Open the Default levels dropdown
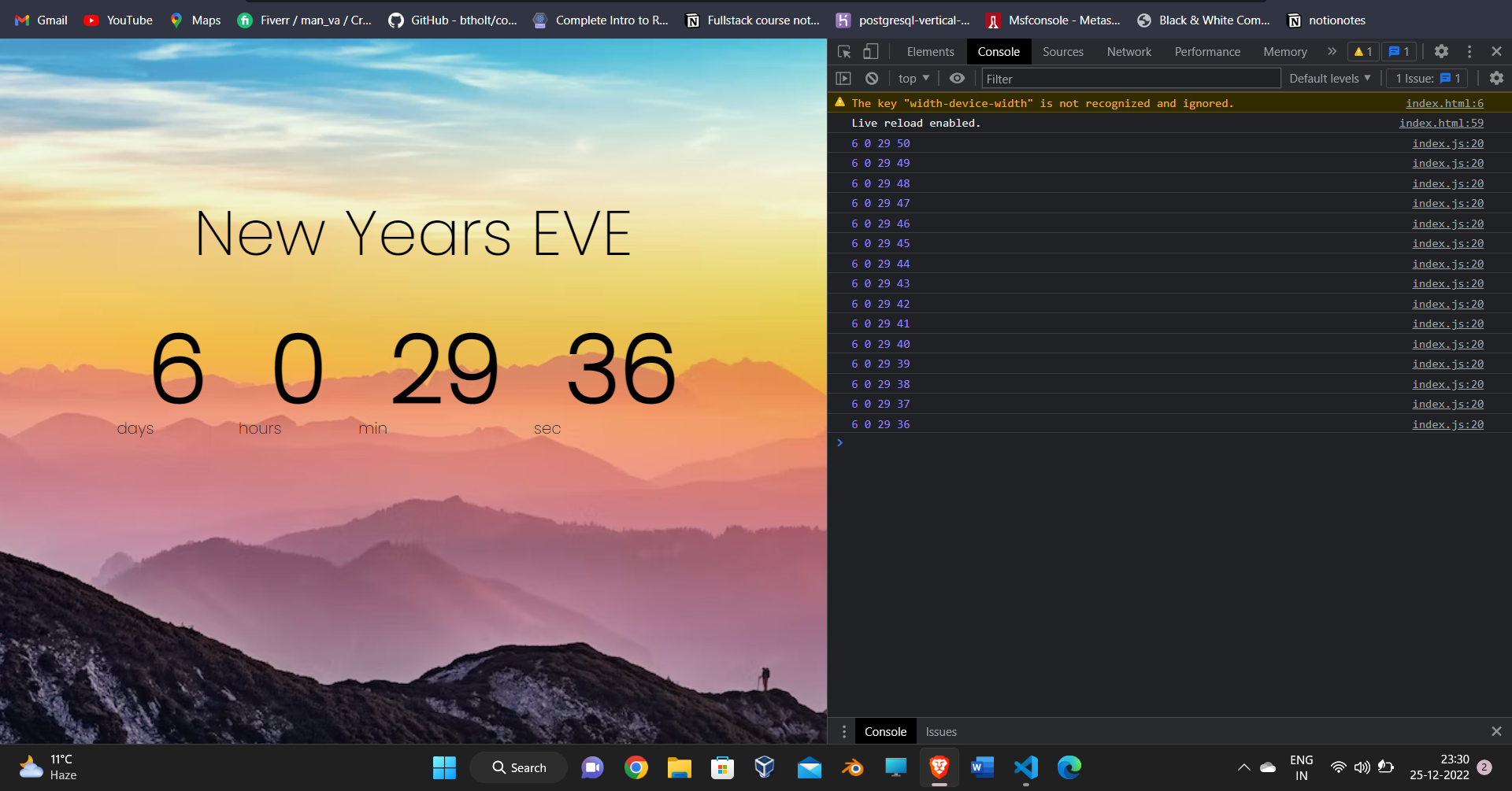This screenshot has width=1512, height=791. tap(1329, 79)
